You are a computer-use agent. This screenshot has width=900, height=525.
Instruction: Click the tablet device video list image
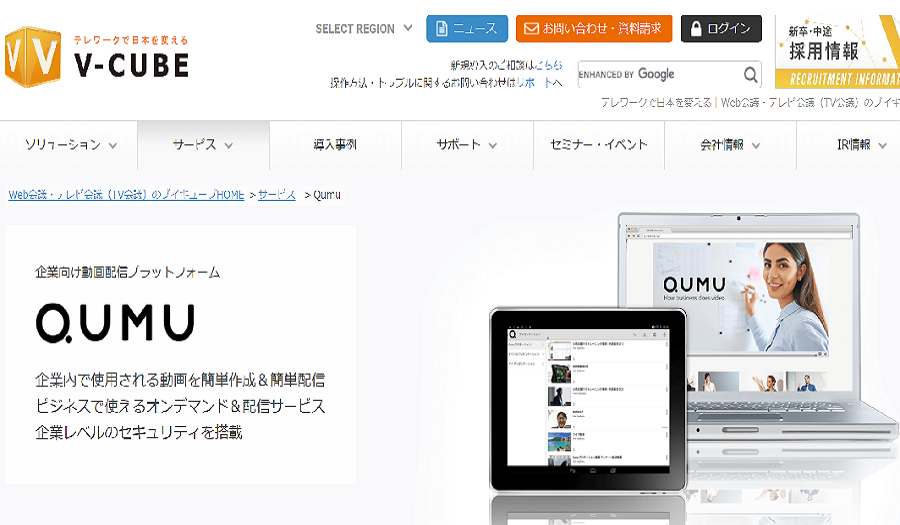point(588,400)
